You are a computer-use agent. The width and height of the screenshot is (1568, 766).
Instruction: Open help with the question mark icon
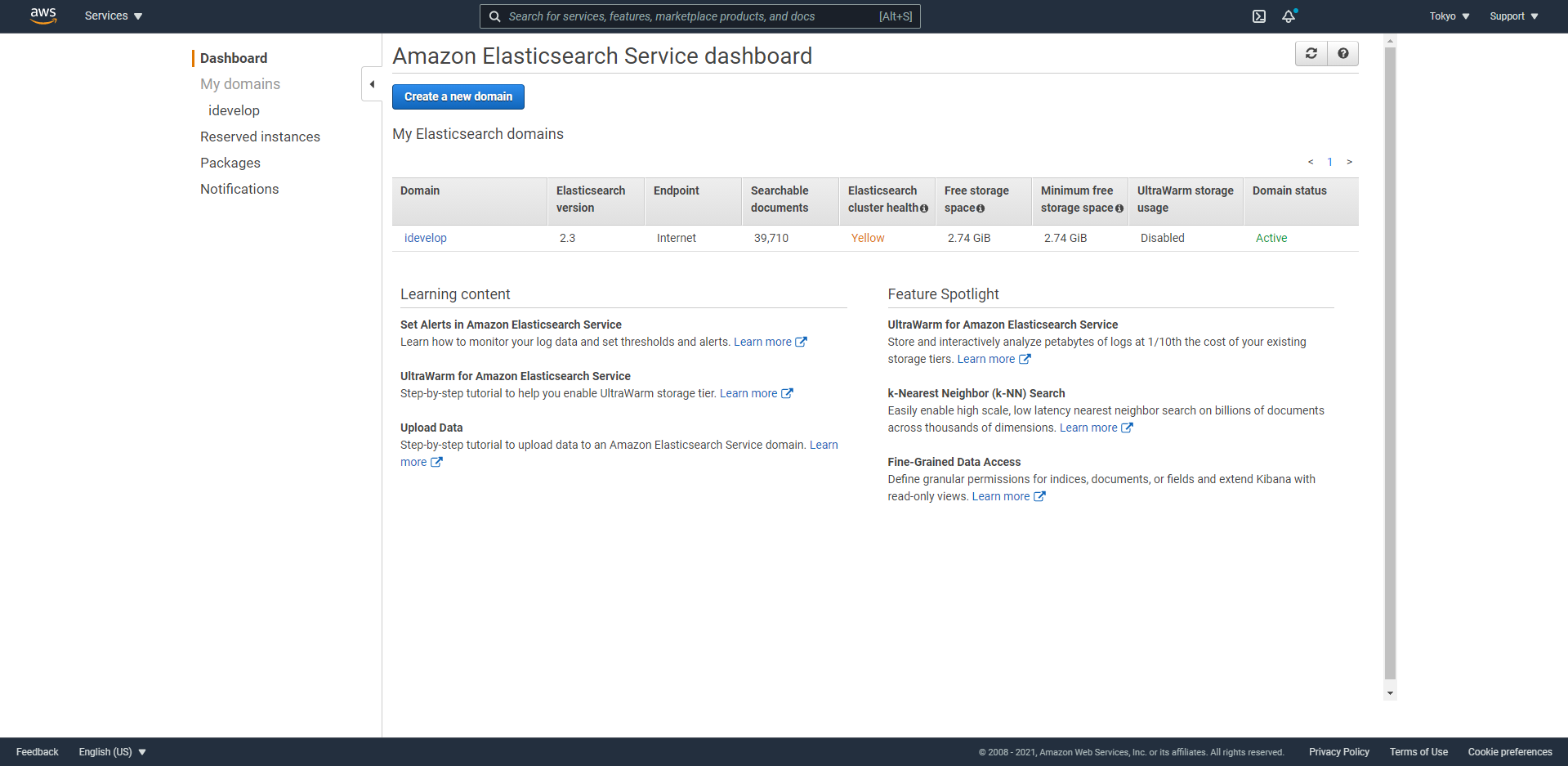click(x=1343, y=53)
